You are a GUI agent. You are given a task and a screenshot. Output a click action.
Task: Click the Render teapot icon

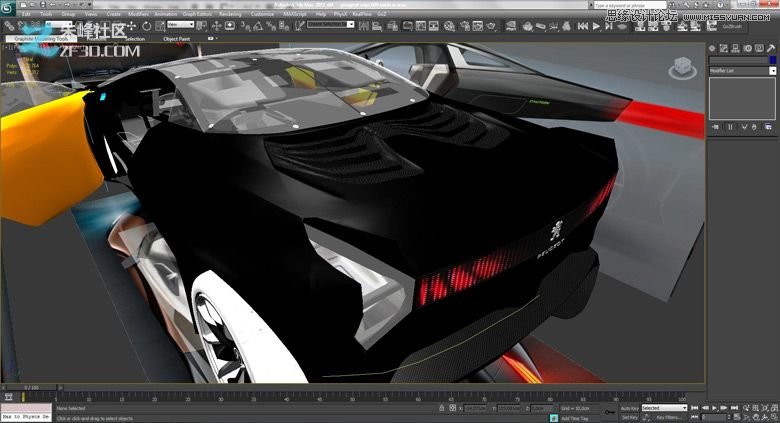491,26
